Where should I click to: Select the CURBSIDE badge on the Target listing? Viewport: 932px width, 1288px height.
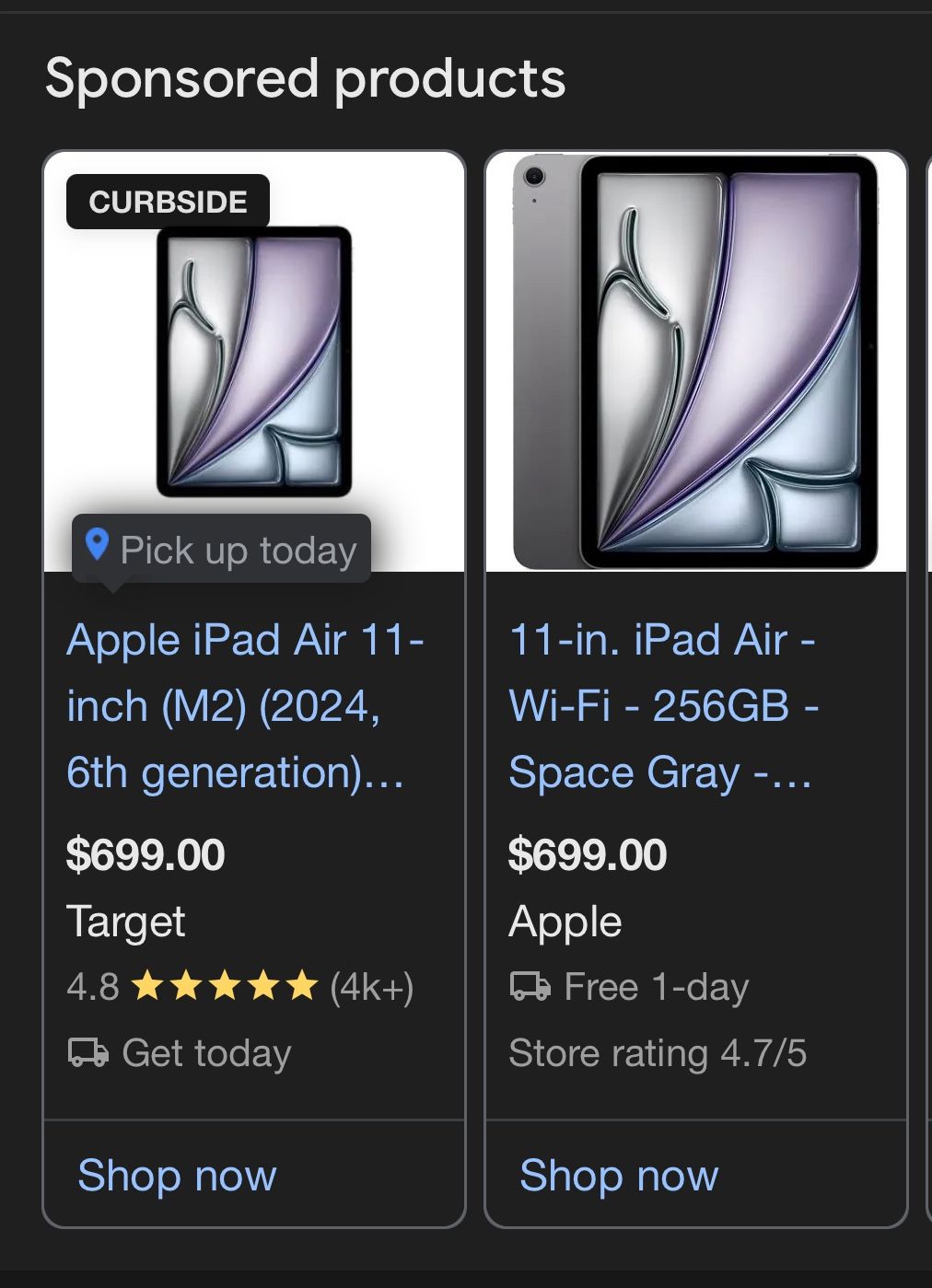(x=168, y=201)
